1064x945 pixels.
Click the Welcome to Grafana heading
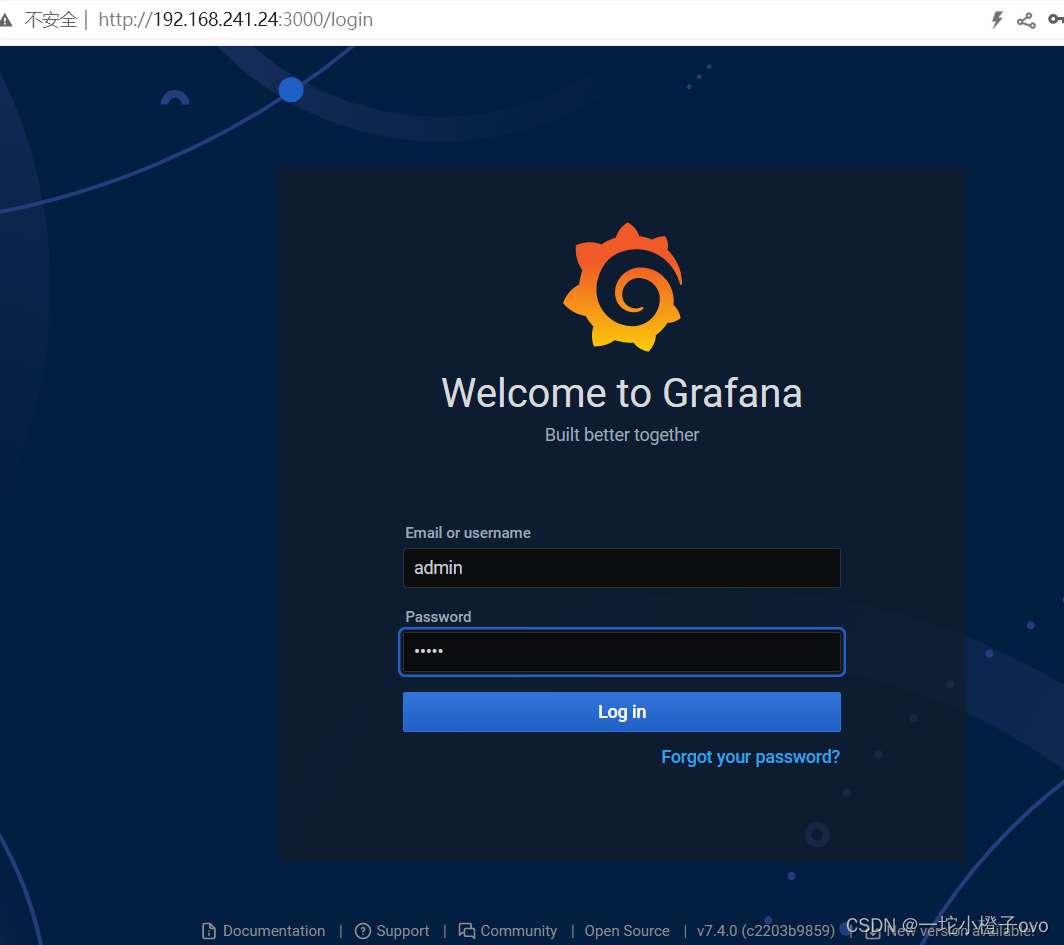coord(622,393)
